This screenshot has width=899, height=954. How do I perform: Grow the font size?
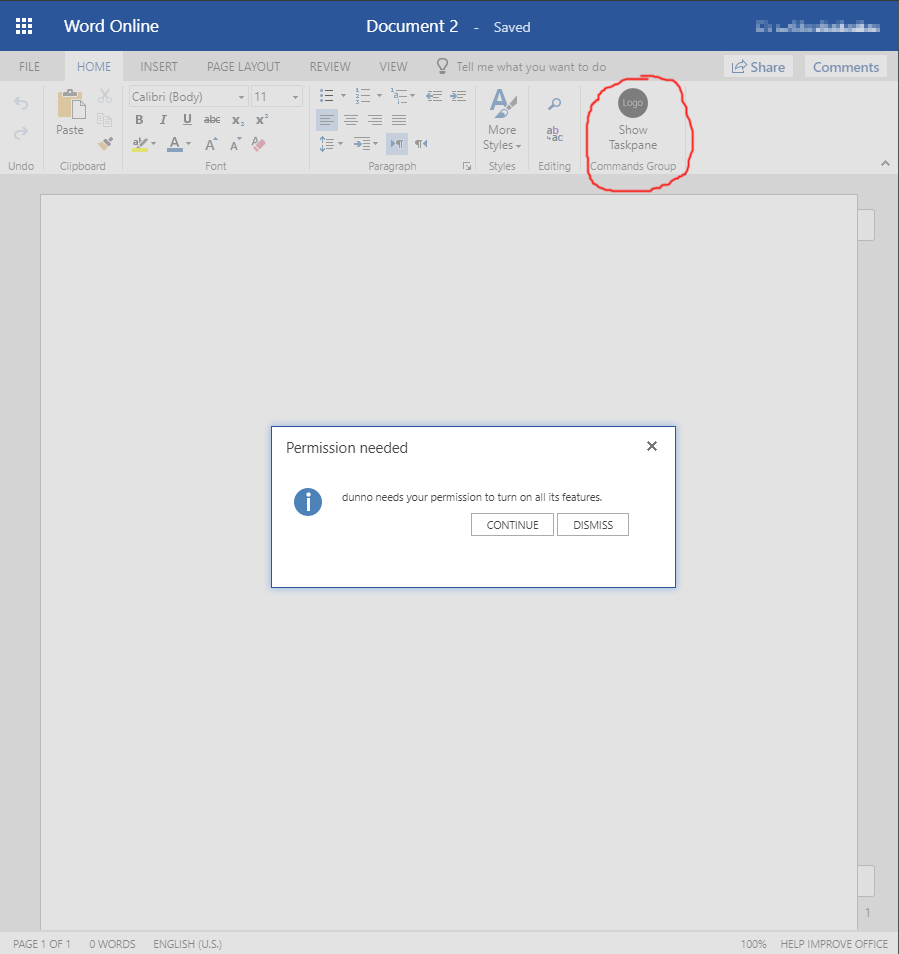[x=210, y=144]
